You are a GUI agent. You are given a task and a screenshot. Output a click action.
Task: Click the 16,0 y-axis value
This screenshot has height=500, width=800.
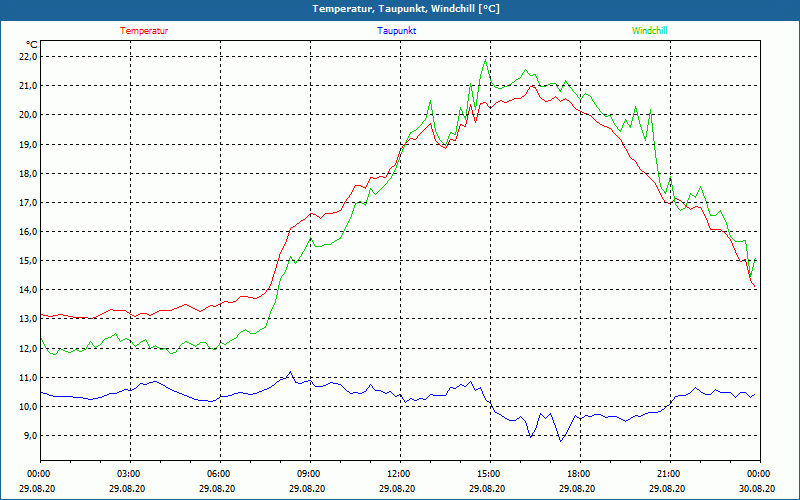[x=28, y=232]
